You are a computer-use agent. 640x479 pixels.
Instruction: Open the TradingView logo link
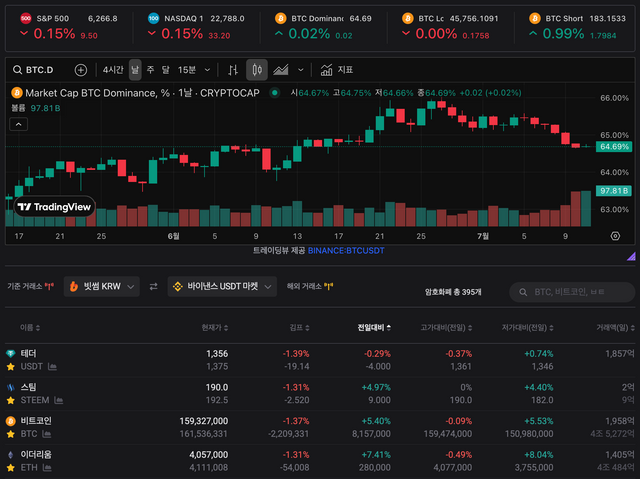[x=54, y=207]
